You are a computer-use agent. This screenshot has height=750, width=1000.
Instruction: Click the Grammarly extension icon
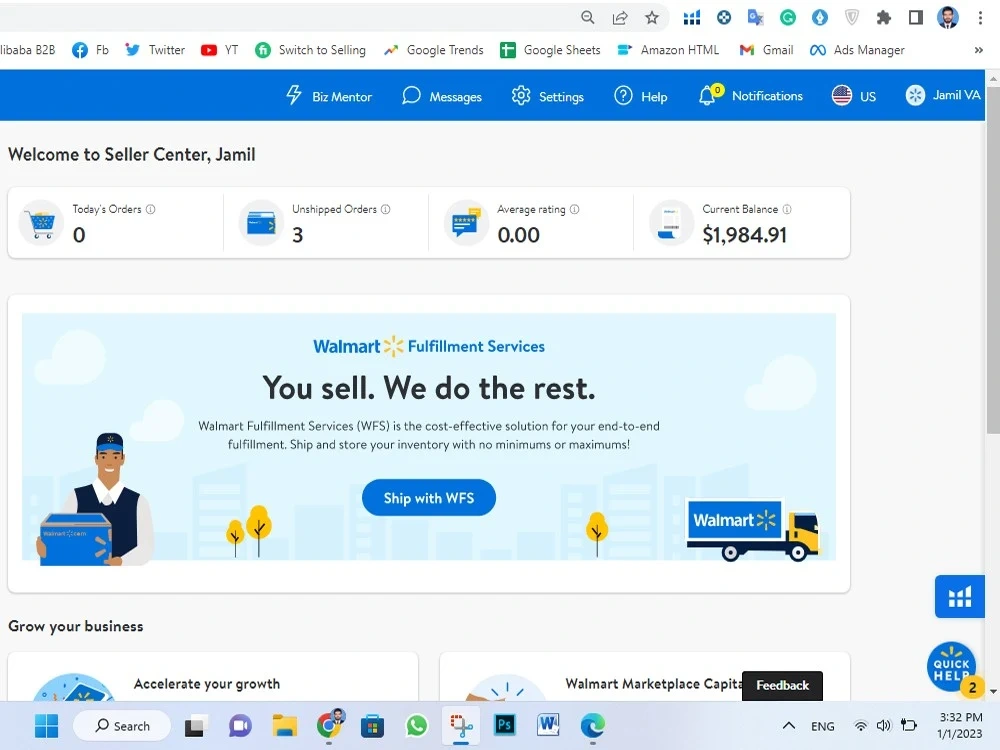click(x=788, y=18)
